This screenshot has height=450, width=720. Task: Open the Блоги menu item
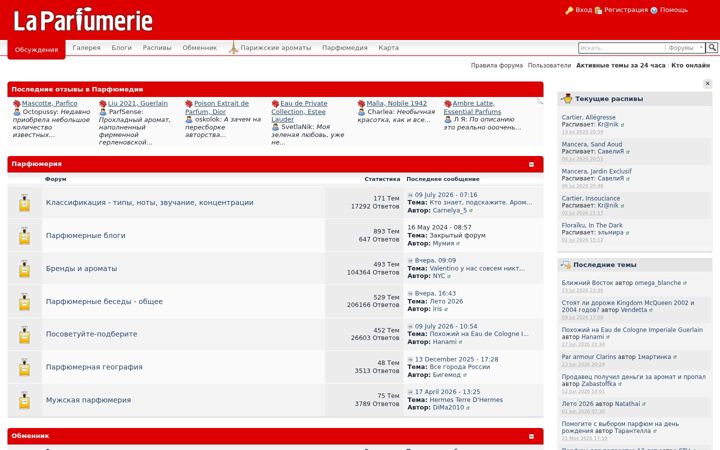click(x=121, y=47)
